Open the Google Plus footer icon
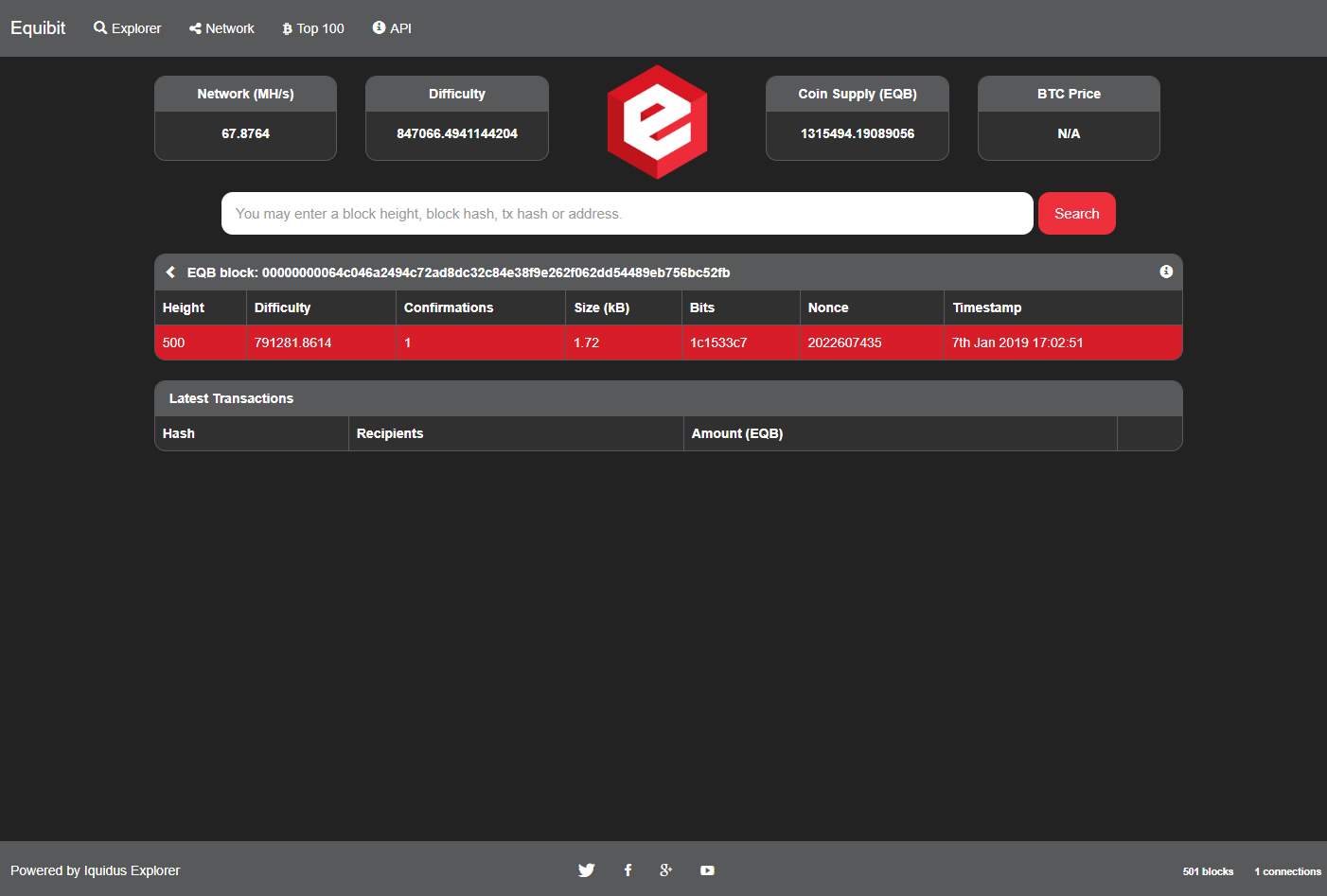Screen dimensions: 1327x896 click(666, 870)
